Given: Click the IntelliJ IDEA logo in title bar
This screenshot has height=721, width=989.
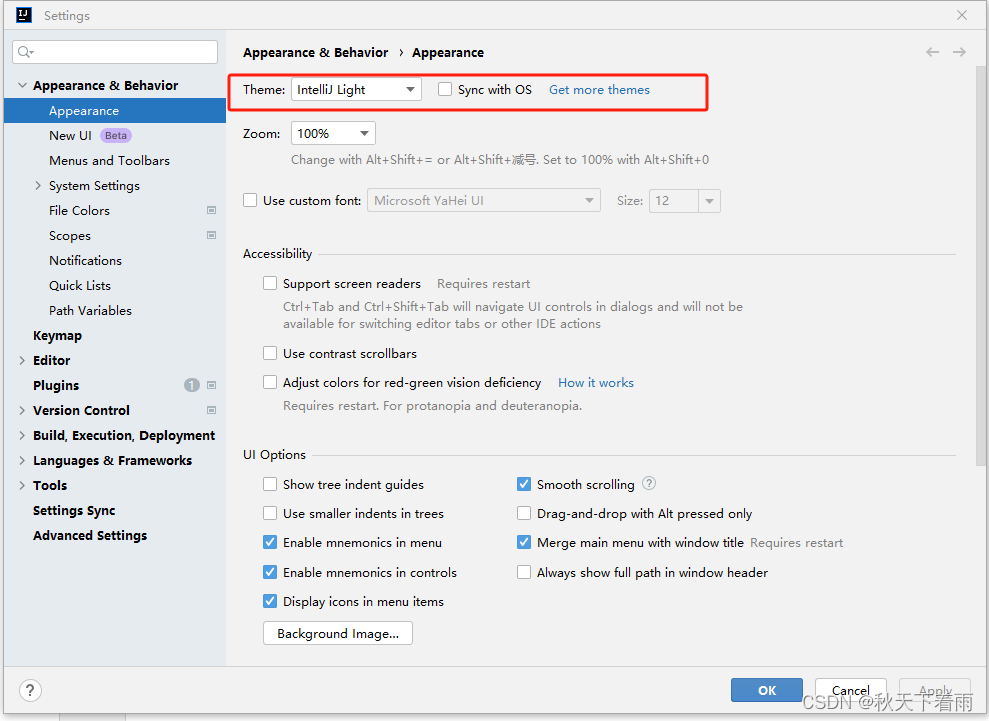Looking at the screenshot, I should coord(24,15).
